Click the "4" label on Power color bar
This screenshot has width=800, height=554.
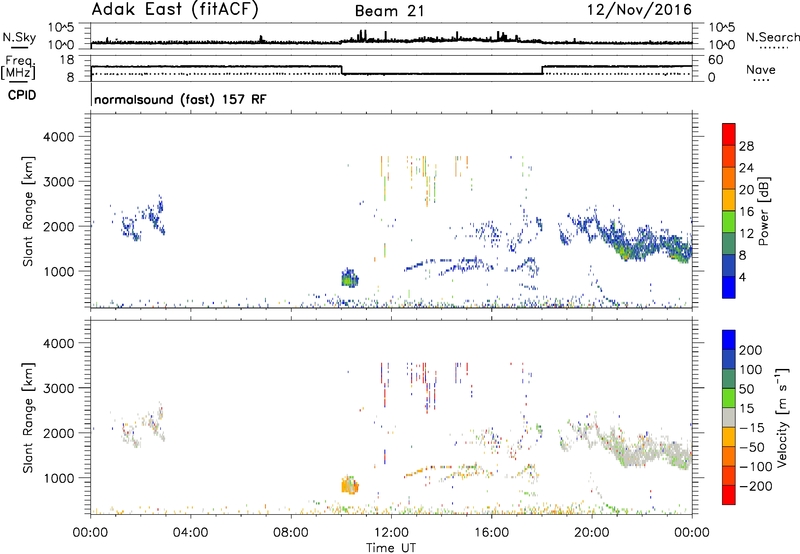pyautogui.click(x=742, y=278)
